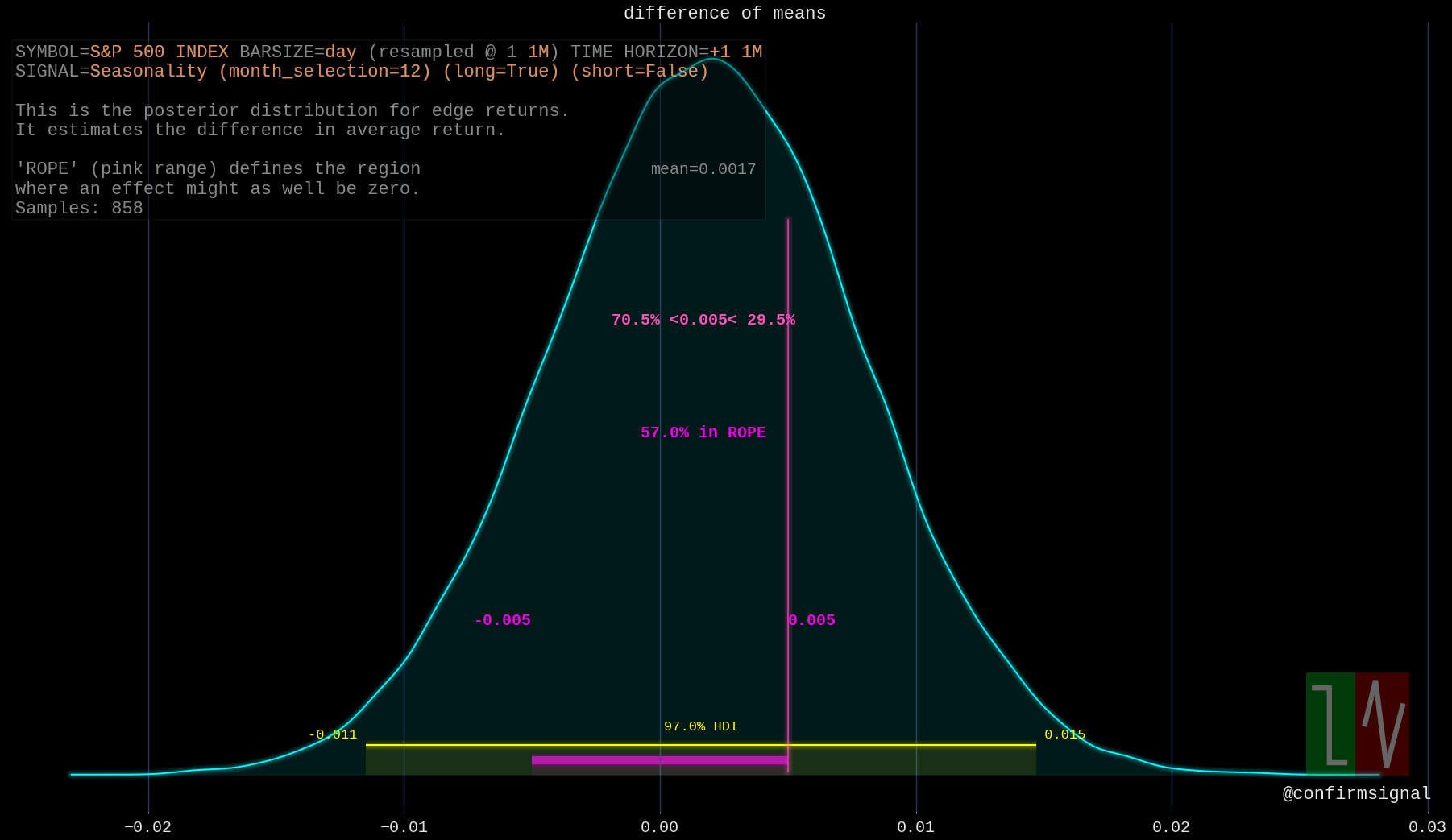The height and width of the screenshot is (840, 1452).
Task: Click 'It estimates the difference in average return.' line
Action: tap(260, 130)
